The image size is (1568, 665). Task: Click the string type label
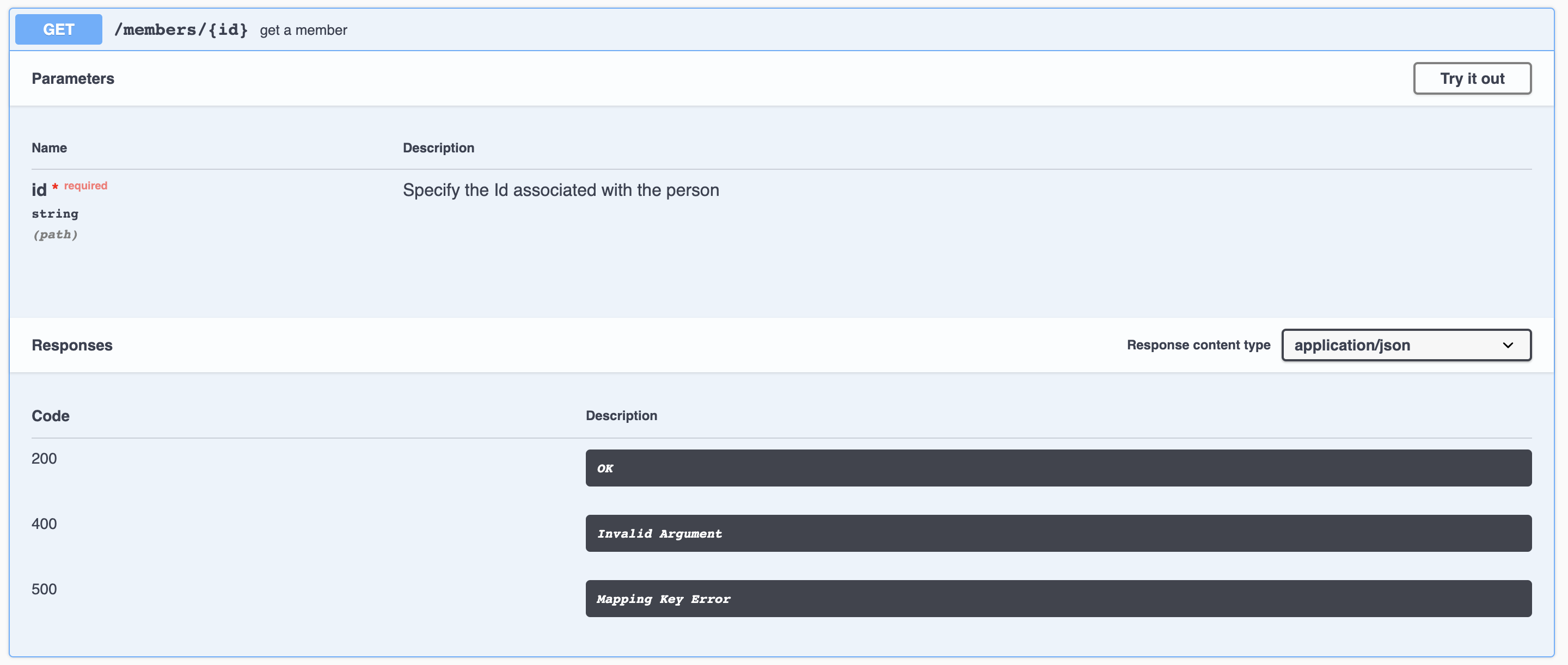(x=55, y=213)
